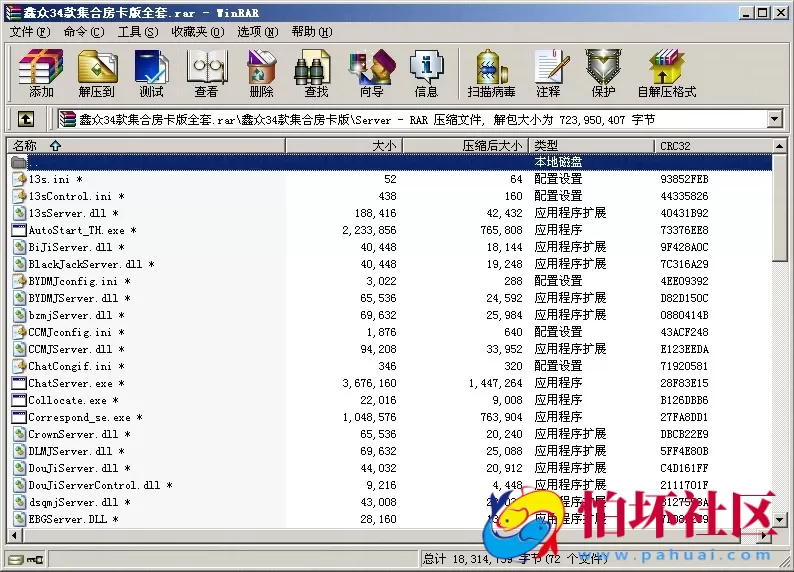Click the EBGServer.DLL file icon
This screenshot has width=794, height=572.
pos(19,519)
